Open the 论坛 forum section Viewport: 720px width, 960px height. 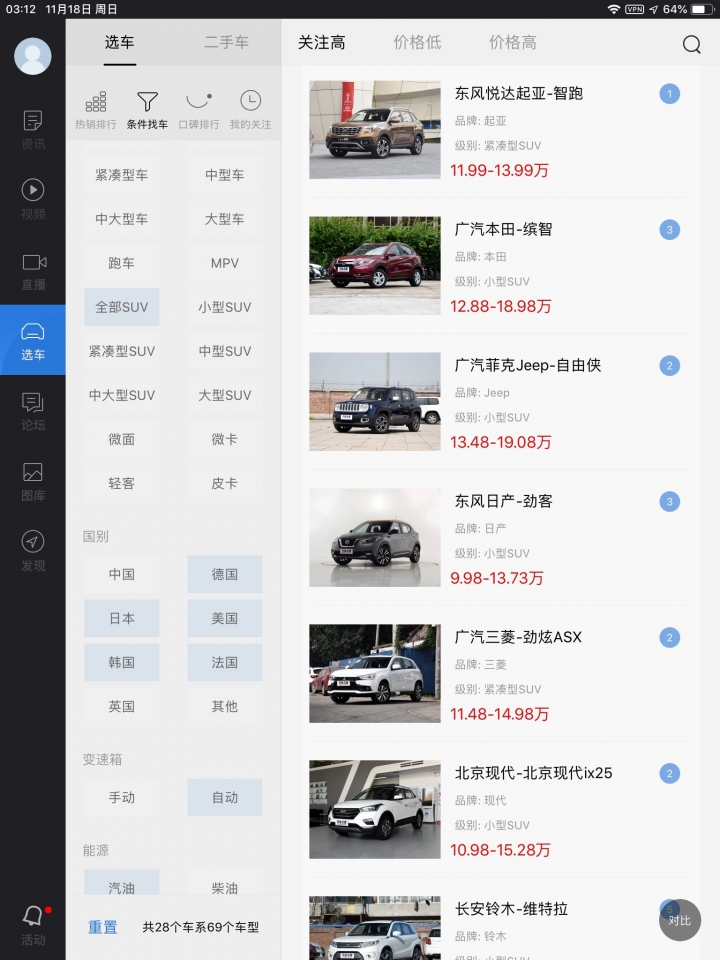tap(32, 411)
